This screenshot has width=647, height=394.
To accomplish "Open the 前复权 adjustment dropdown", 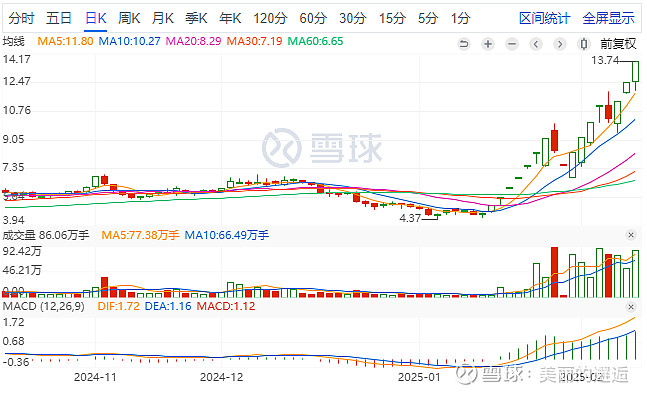I will click(x=619, y=44).
